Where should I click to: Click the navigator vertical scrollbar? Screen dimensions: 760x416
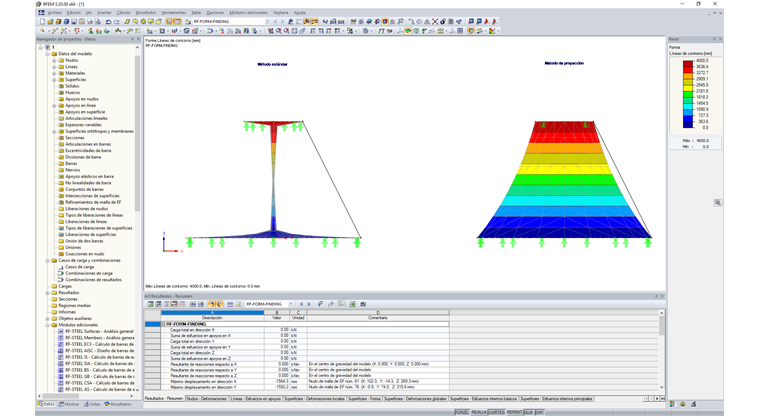coord(137,131)
